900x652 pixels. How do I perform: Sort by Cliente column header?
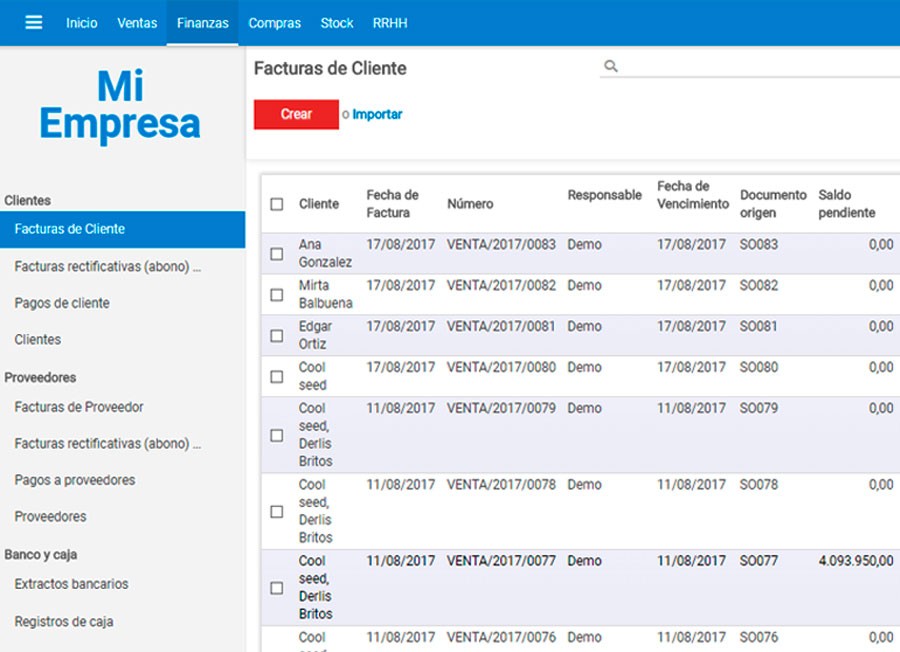point(319,204)
